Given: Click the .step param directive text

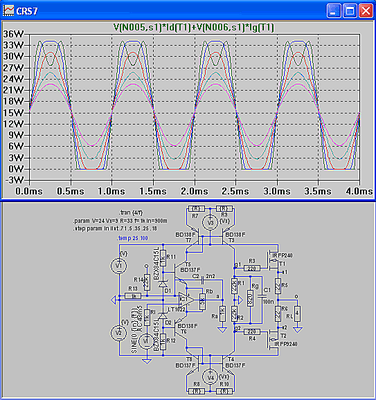Looking at the screenshot, I should point(115,229).
